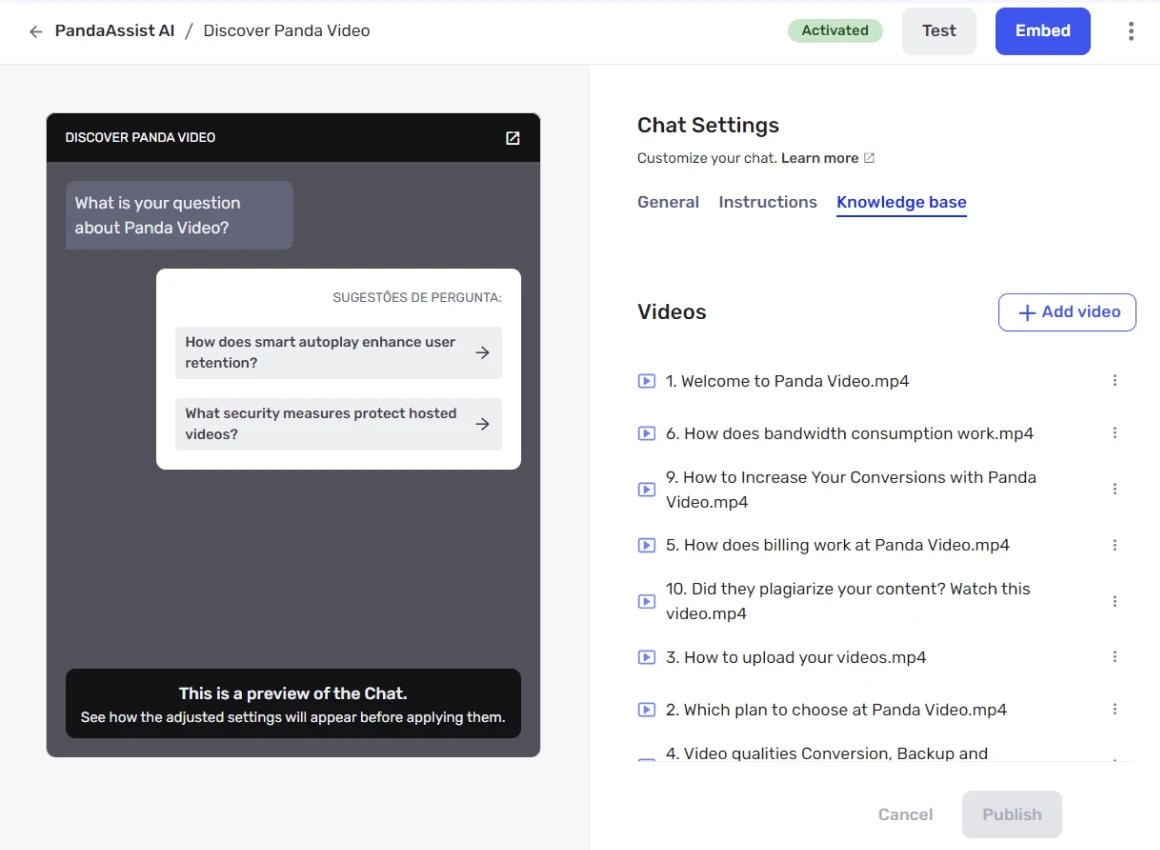The width and height of the screenshot is (1160, 850).
Task: Open chat preview in new window icon
Action: 513,138
